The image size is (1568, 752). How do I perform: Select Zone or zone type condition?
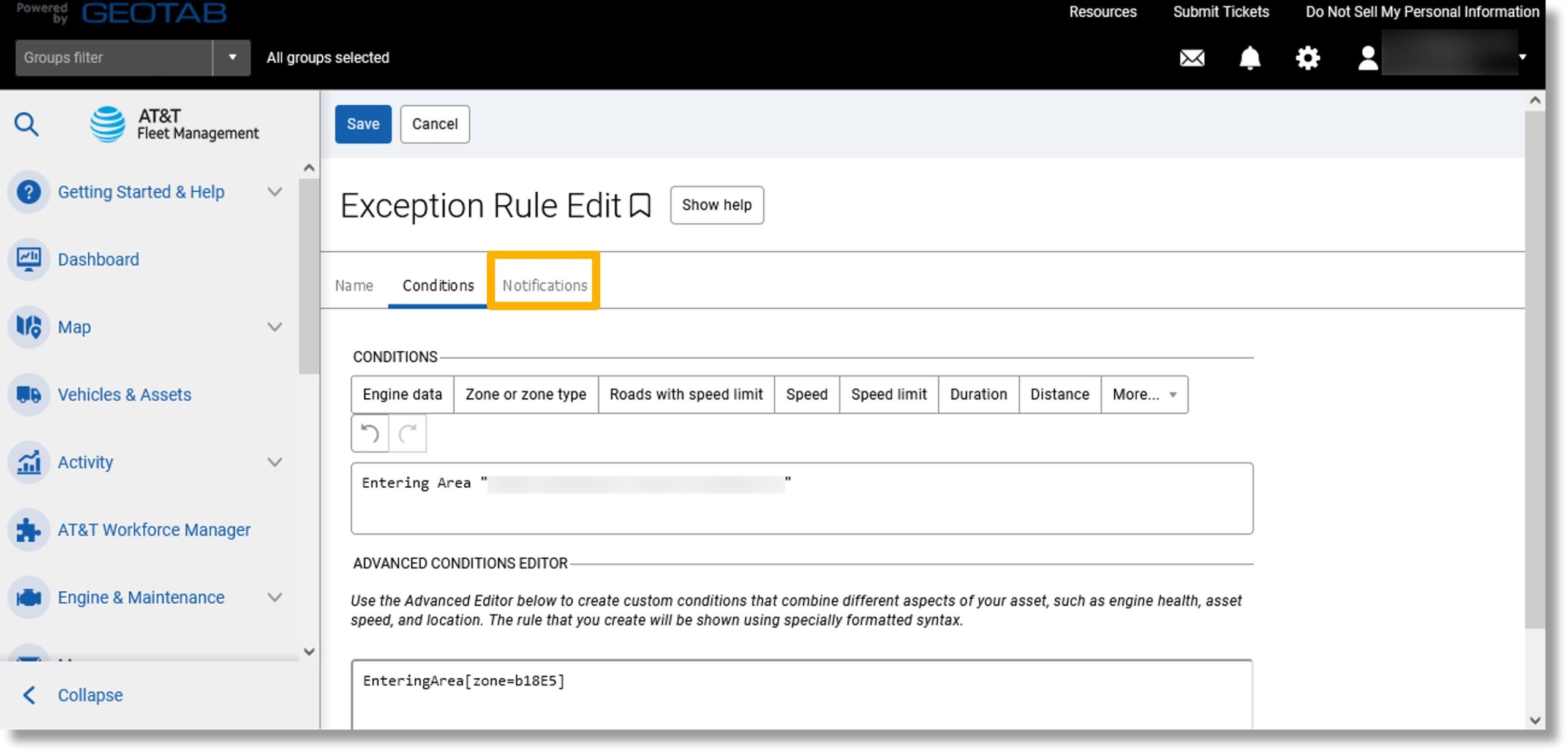click(x=525, y=394)
